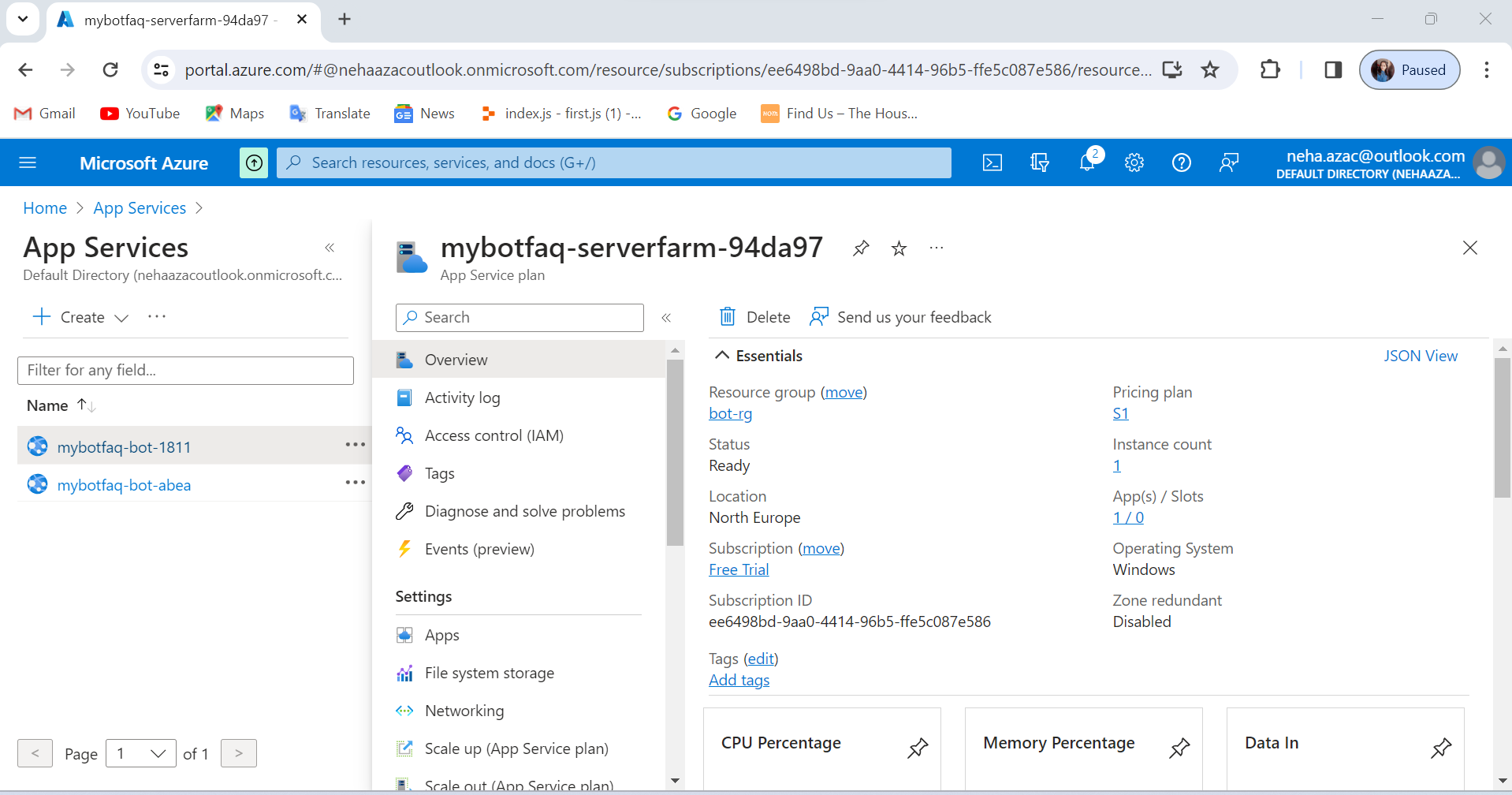
Task: Open more options for mybotfaq-bot-1811
Action: point(356,445)
